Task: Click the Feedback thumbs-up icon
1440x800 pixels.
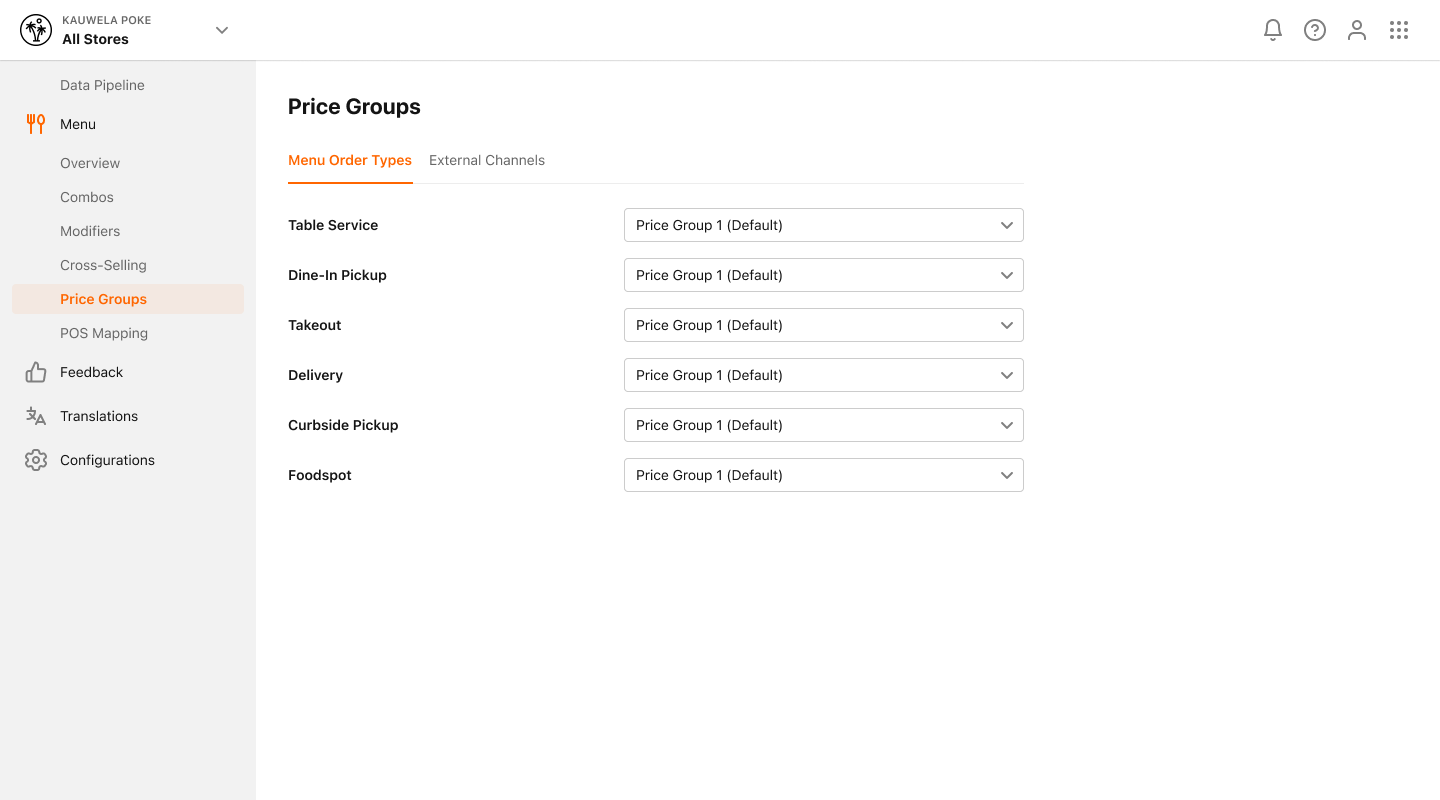Action: (36, 372)
